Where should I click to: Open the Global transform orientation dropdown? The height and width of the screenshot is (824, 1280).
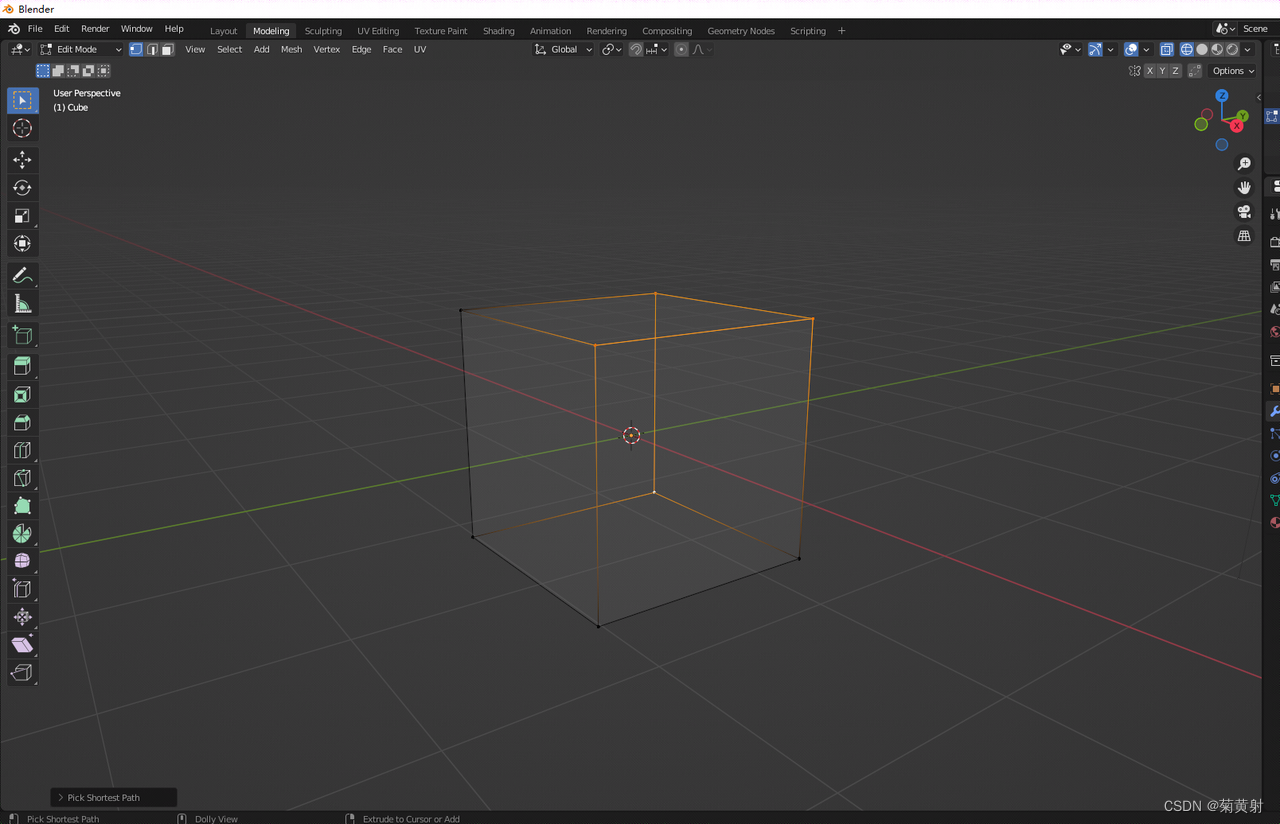click(563, 49)
